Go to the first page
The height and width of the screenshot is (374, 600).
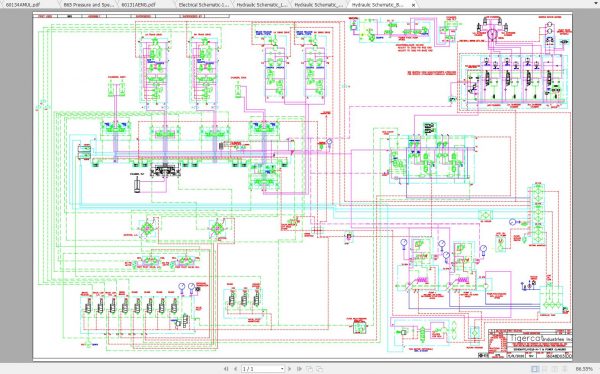tap(226, 369)
